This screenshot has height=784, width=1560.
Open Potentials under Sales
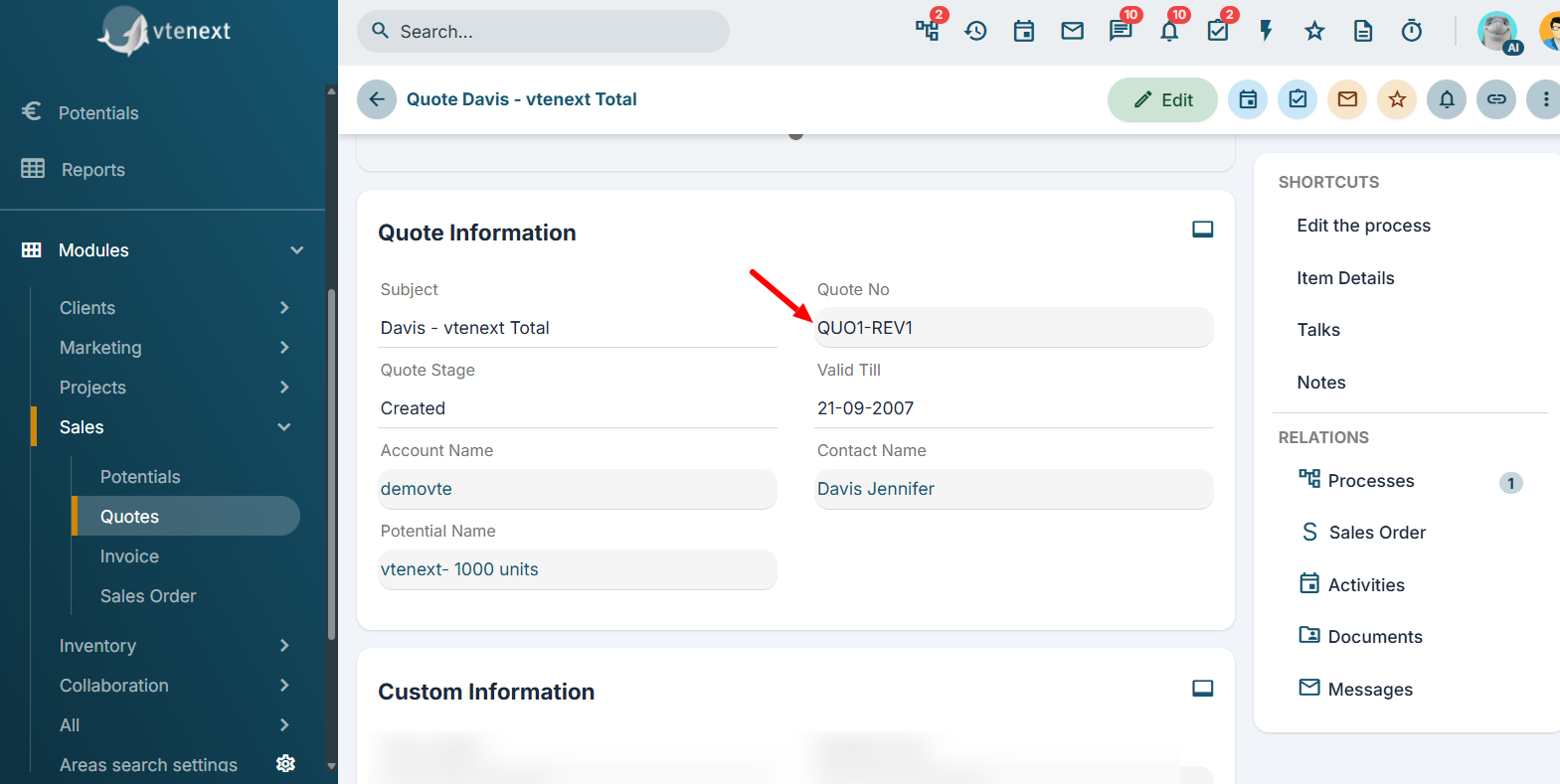pos(140,477)
